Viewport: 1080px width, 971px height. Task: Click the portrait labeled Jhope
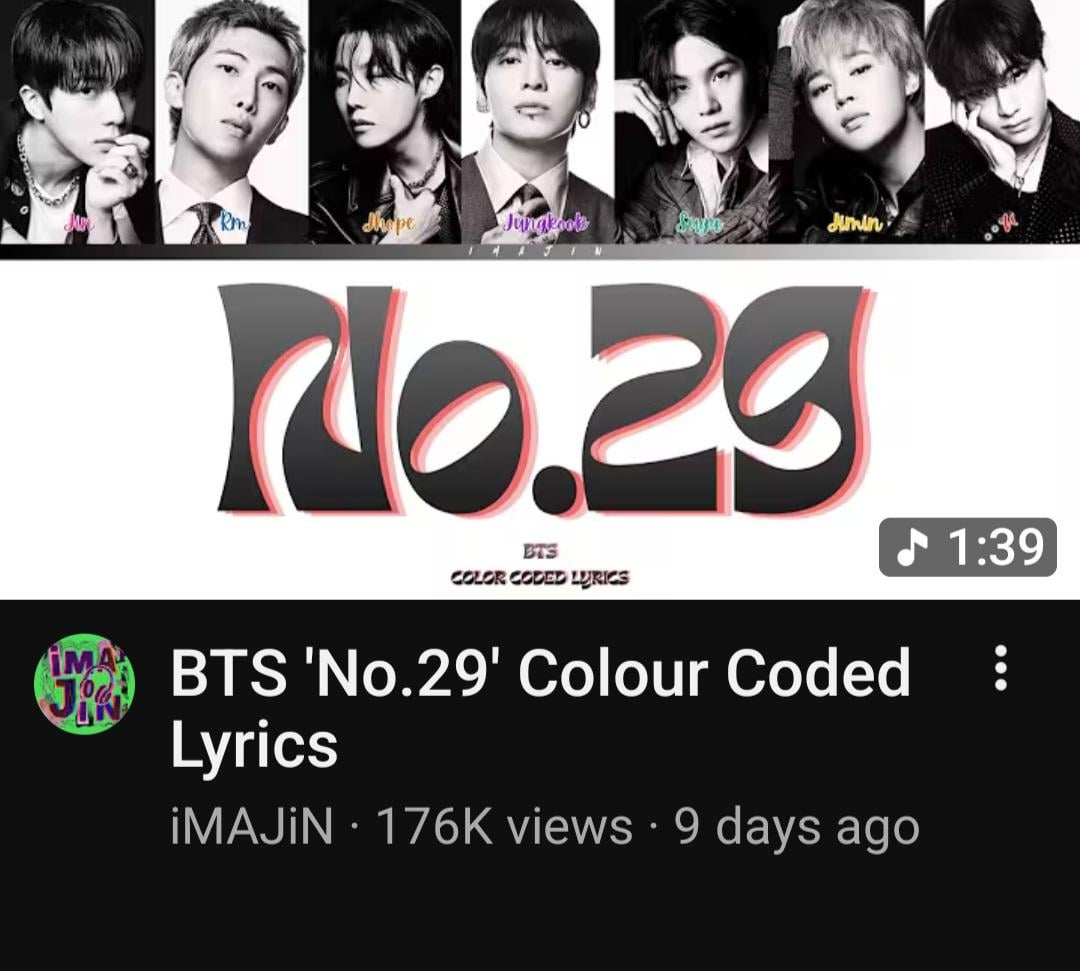coord(384,121)
